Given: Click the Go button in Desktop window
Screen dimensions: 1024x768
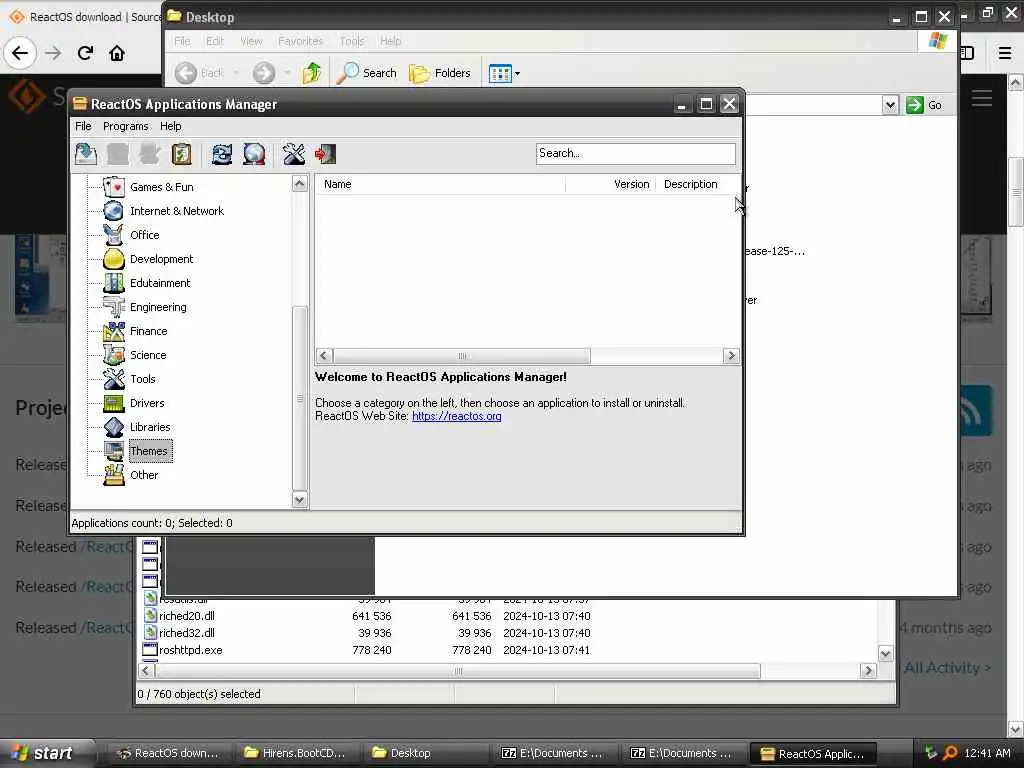Looking at the screenshot, I should 924,104.
